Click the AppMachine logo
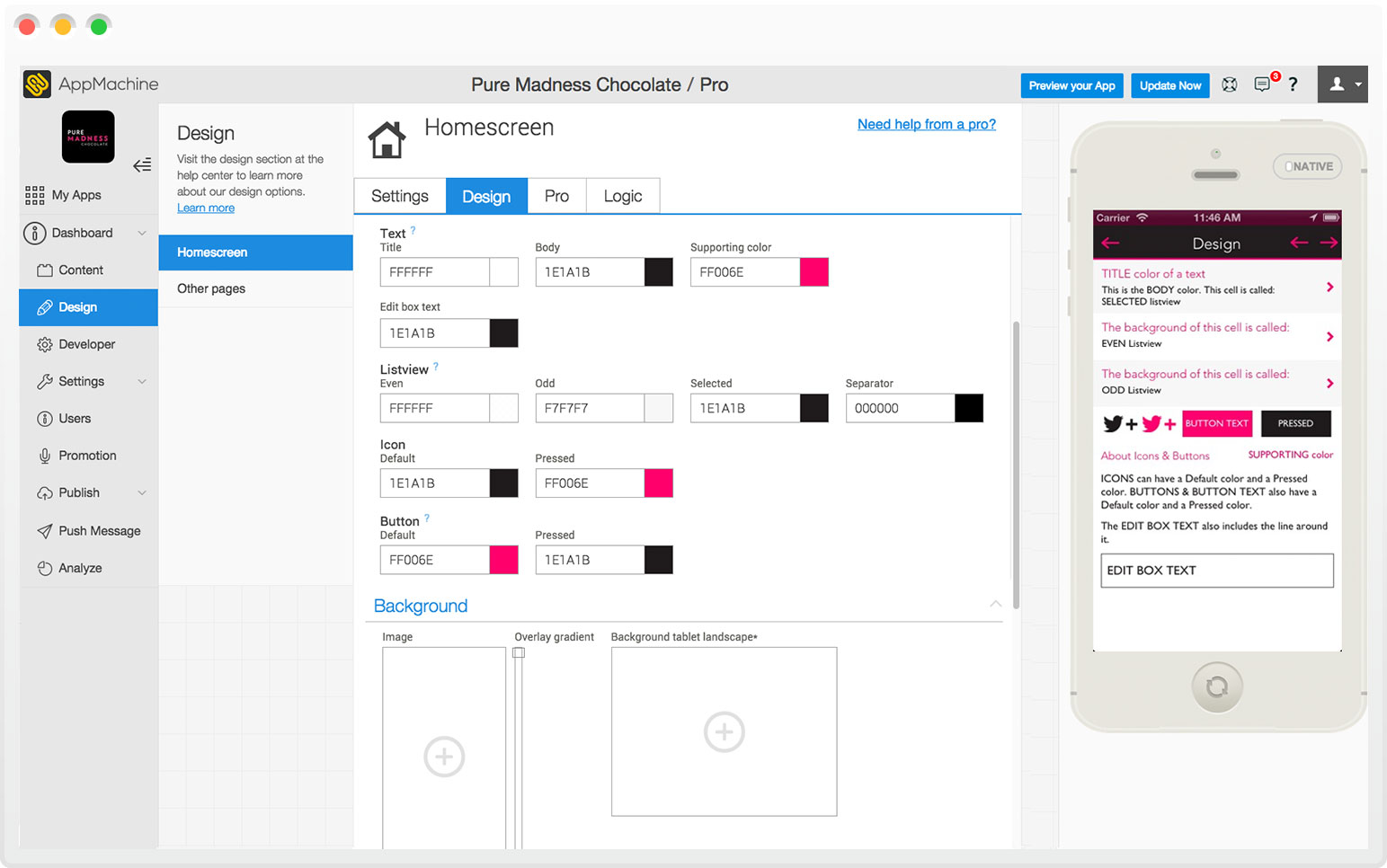 pos(37,83)
